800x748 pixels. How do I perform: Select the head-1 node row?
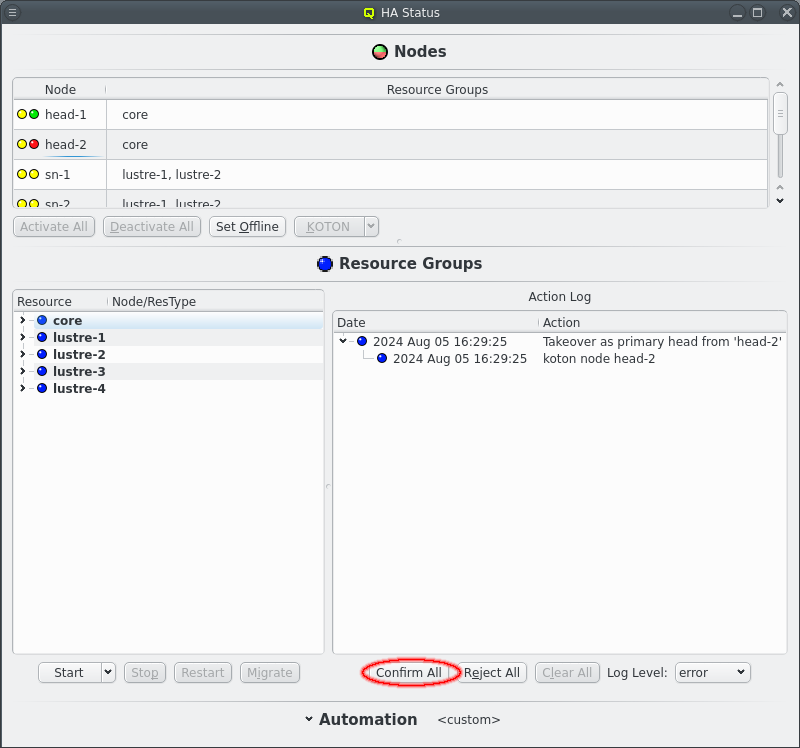coord(390,114)
